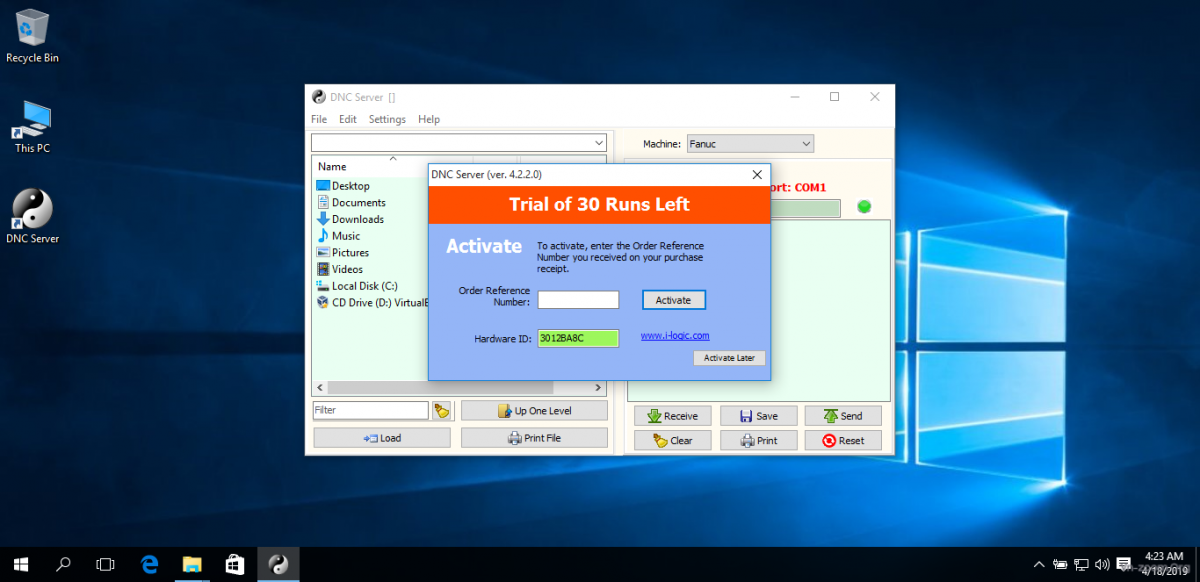Click the file list scroll right arrow
This screenshot has width=1200, height=582.
click(599, 387)
